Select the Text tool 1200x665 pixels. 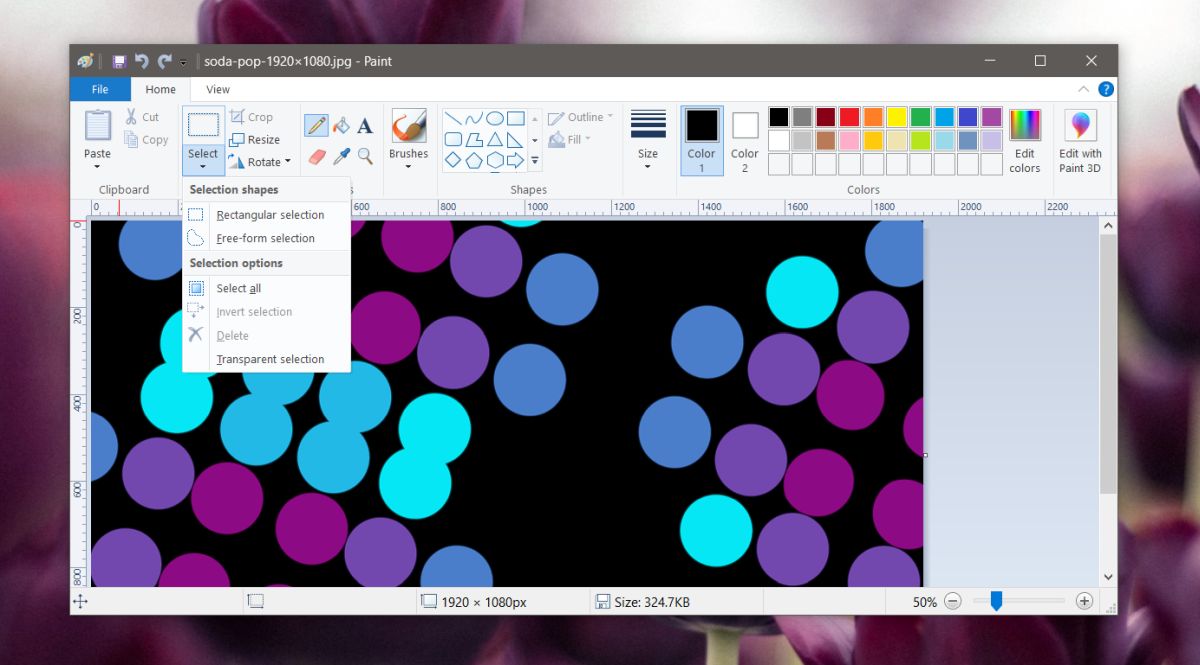click(365, 126)
